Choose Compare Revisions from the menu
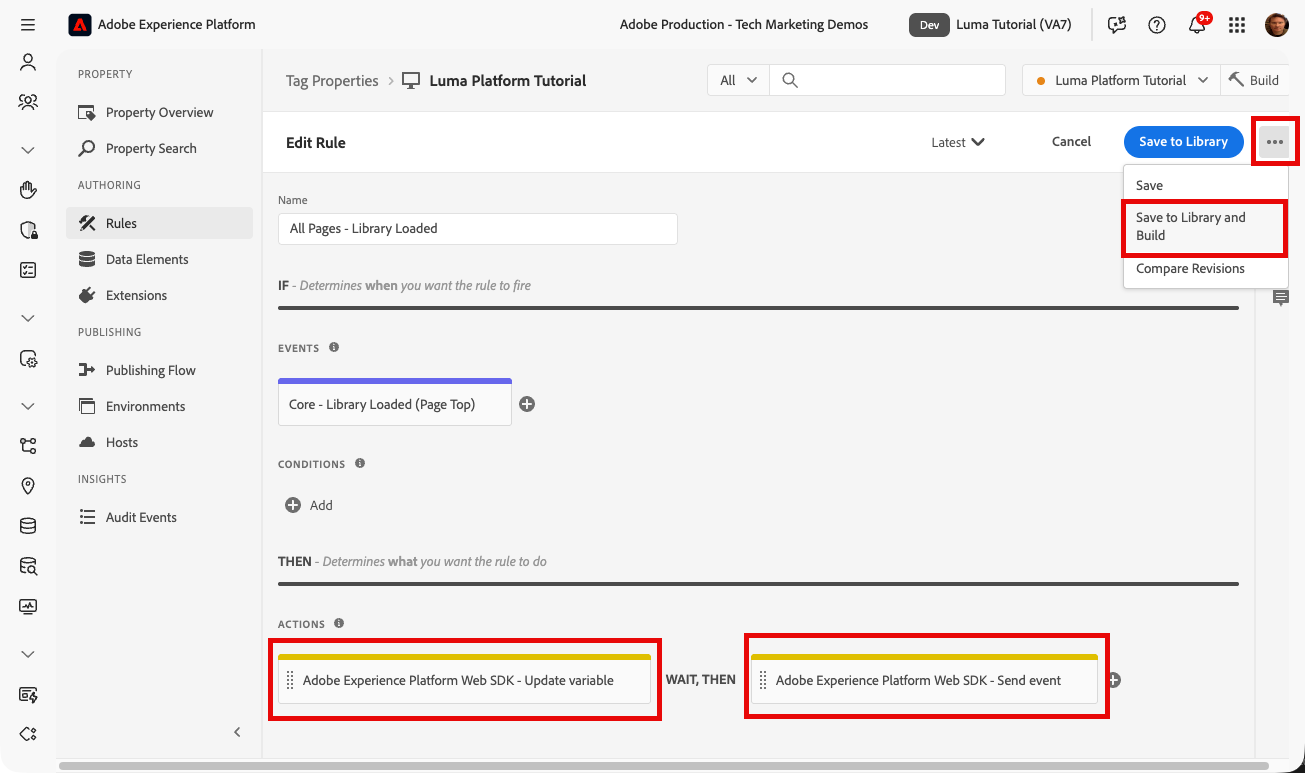This screenshot has width=1305, height=773. pos(1190,269)
